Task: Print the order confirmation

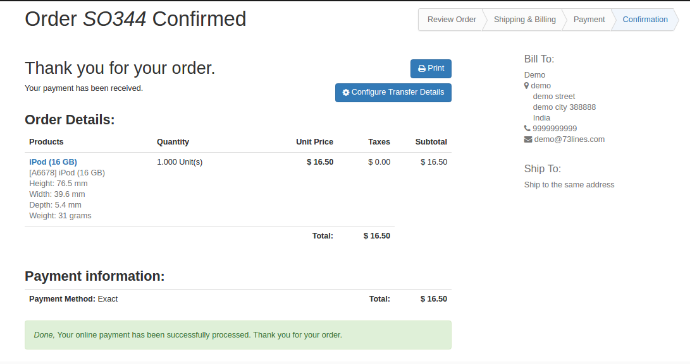Action: (x=431, y=69)
